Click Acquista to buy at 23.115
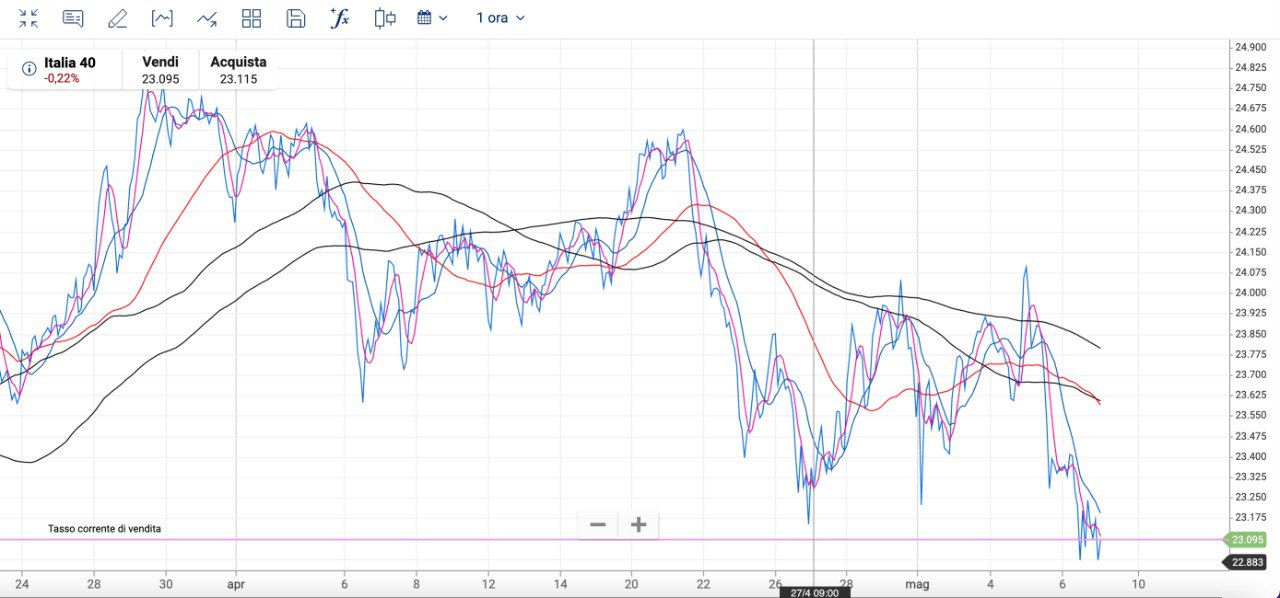The height and width of the screenshot is (598, 1280). pyautogui.click(x=238, y=70)
